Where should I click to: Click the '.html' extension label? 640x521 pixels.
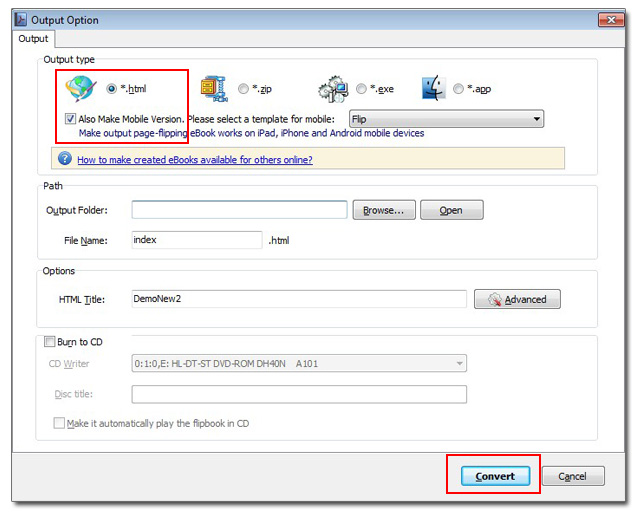[279, 240]
